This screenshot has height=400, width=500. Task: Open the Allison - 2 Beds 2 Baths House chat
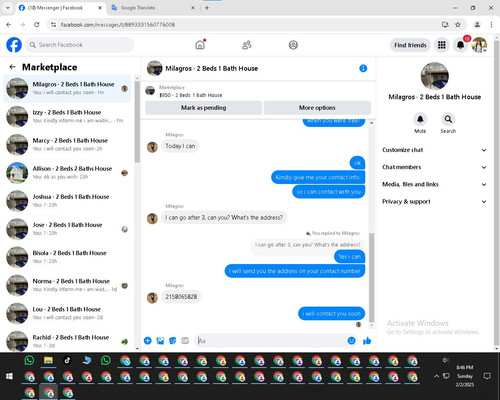pyautogui.click(x=67, y=173)
